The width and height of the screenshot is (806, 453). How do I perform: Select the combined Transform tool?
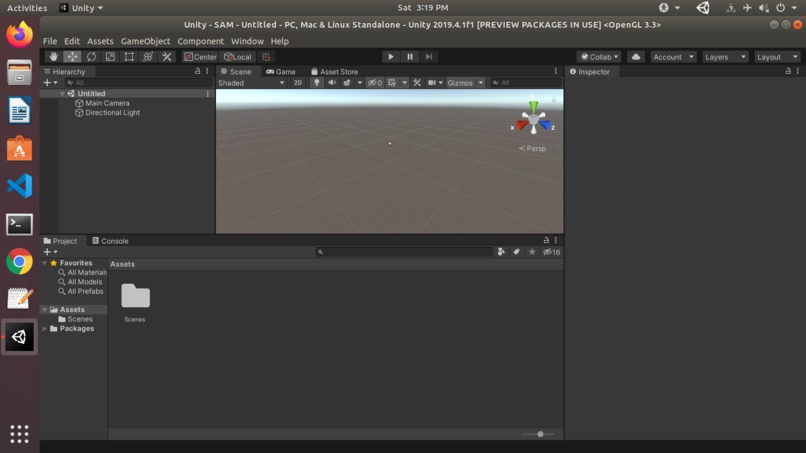(x=148, y=57)
